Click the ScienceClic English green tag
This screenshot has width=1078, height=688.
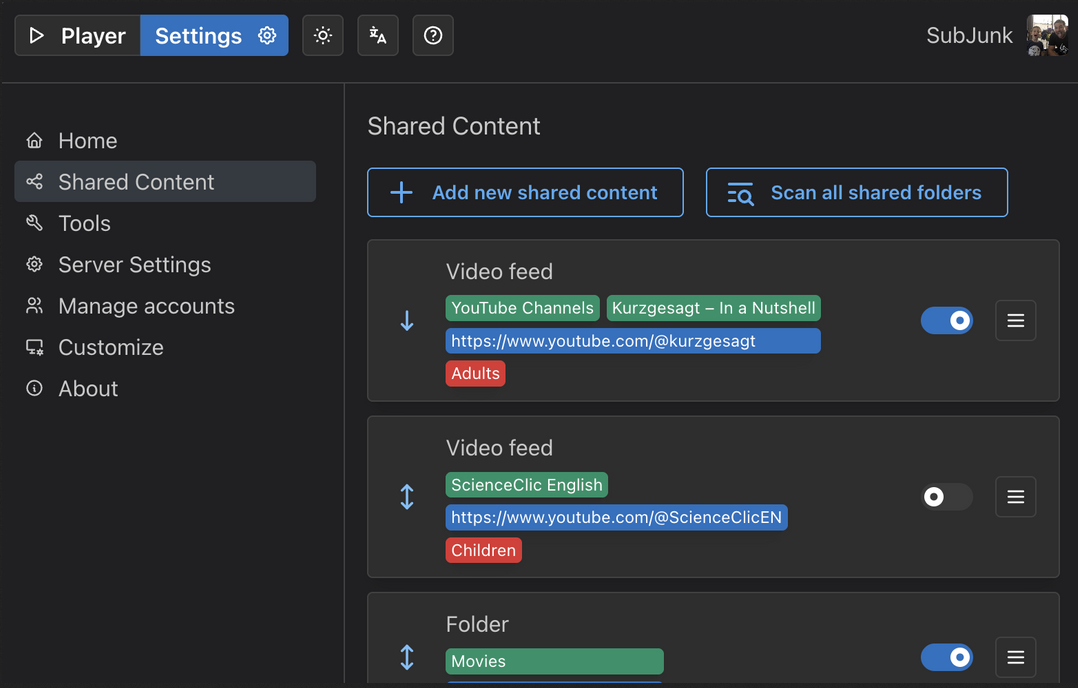tap(527, 485)
